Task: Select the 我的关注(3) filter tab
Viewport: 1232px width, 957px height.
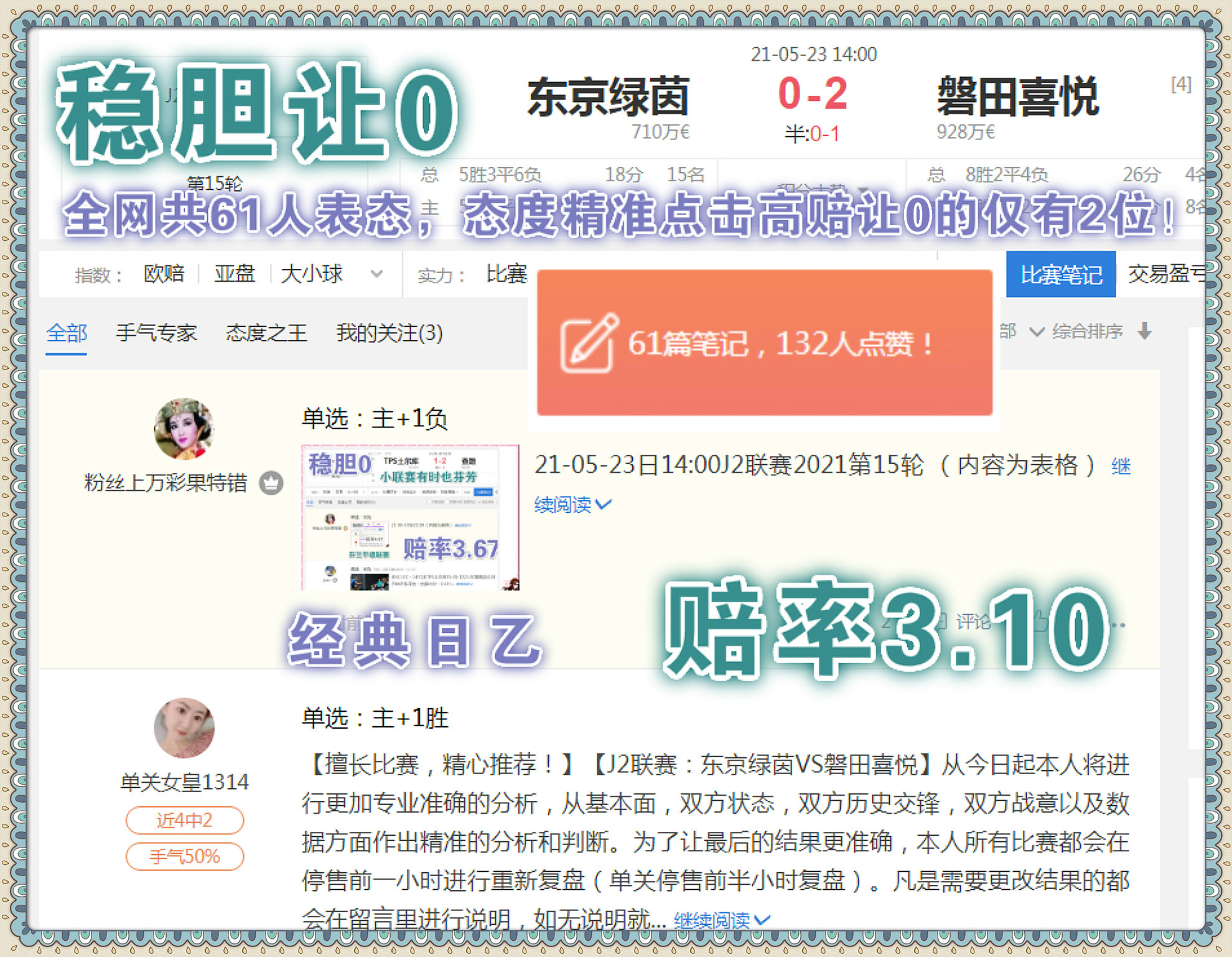Action: (x=390, y=333)
